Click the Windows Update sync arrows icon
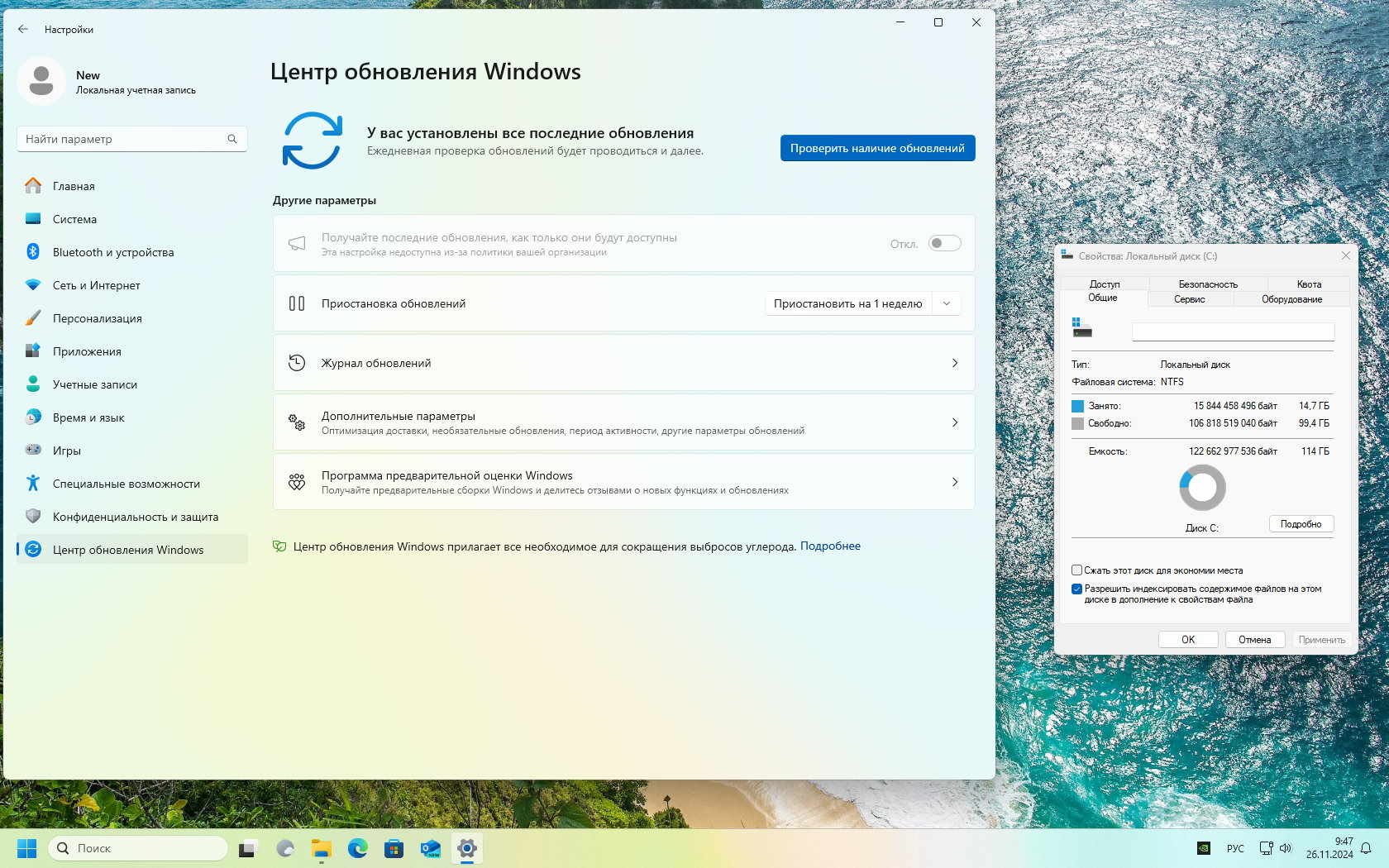This screenshot has width=1389, height=868. tap(312, 141)
